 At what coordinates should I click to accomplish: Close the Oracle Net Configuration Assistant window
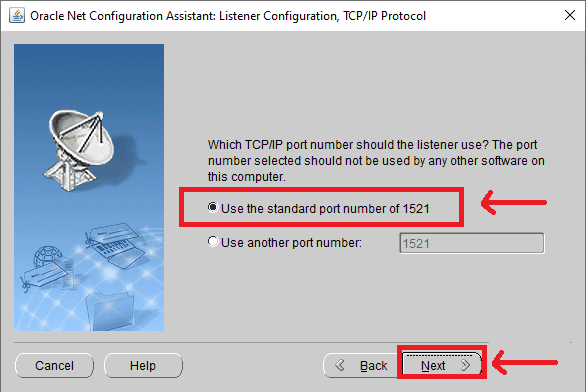(x=570, y=15)
